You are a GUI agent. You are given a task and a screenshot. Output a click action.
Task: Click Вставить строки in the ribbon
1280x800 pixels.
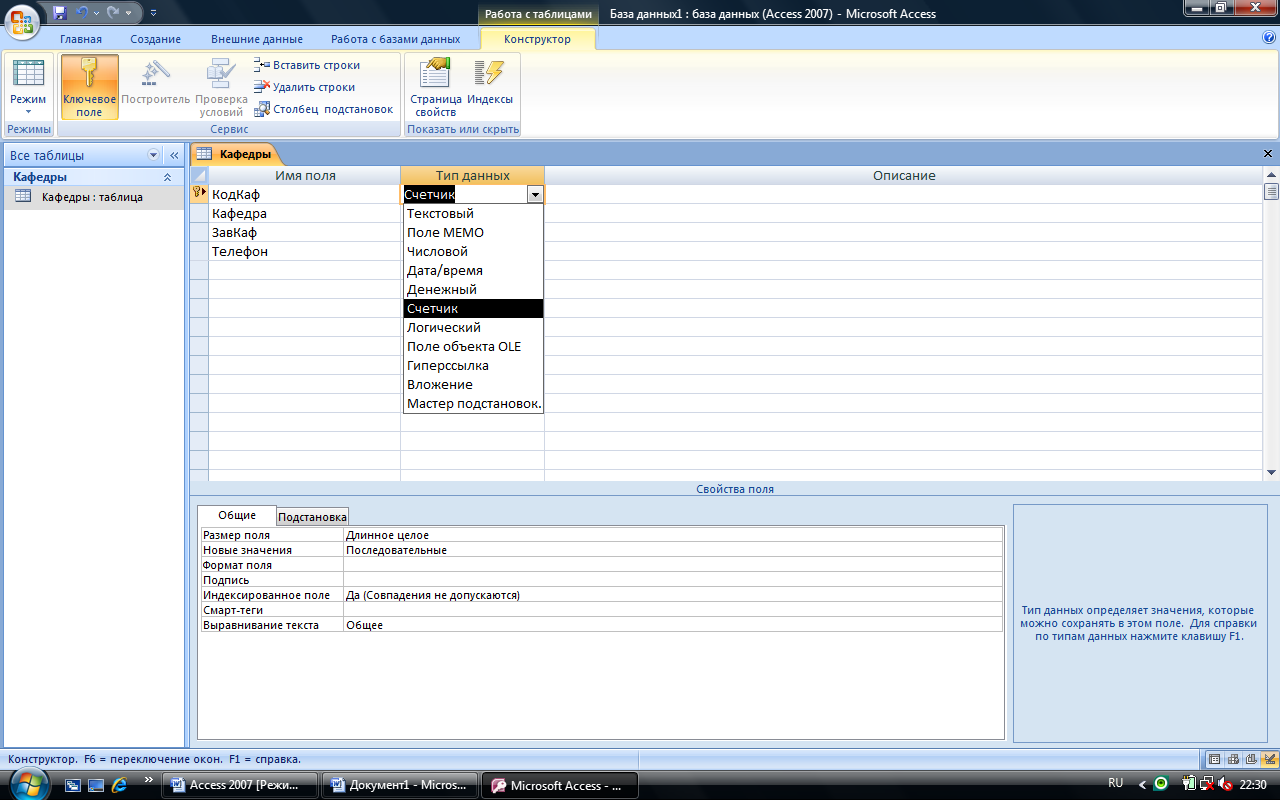click(307, 65)
